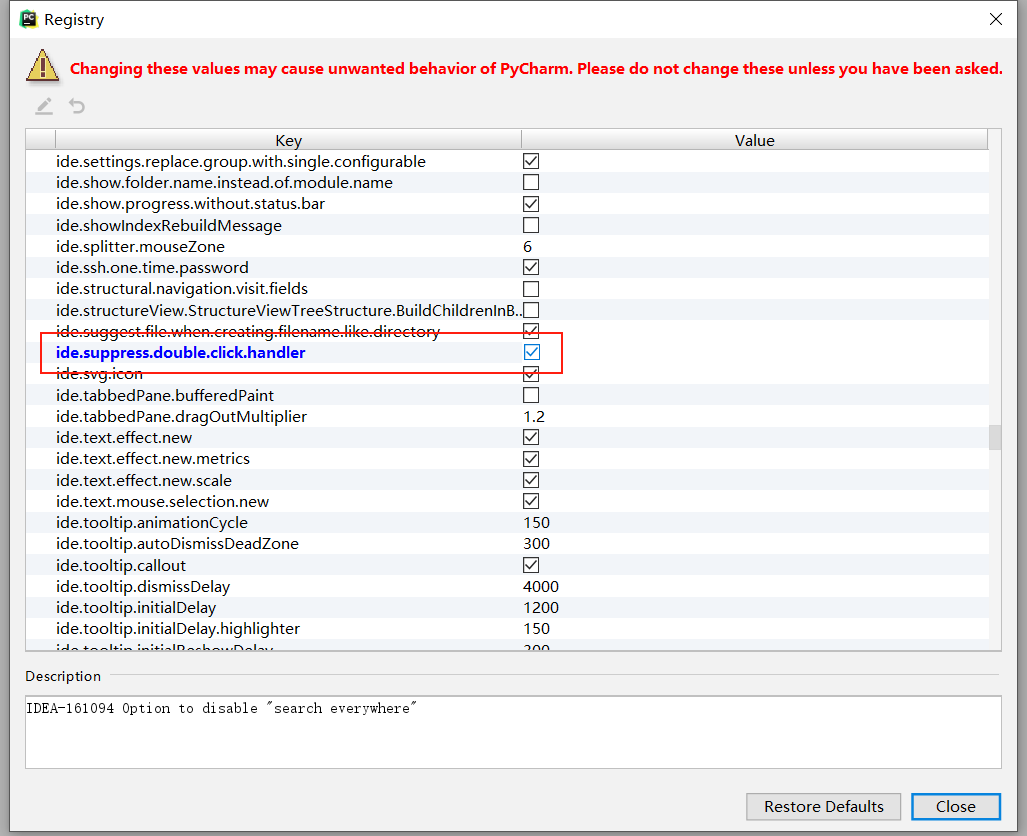Select the ide.tooltip.callout key text

[x=121, y=565]
